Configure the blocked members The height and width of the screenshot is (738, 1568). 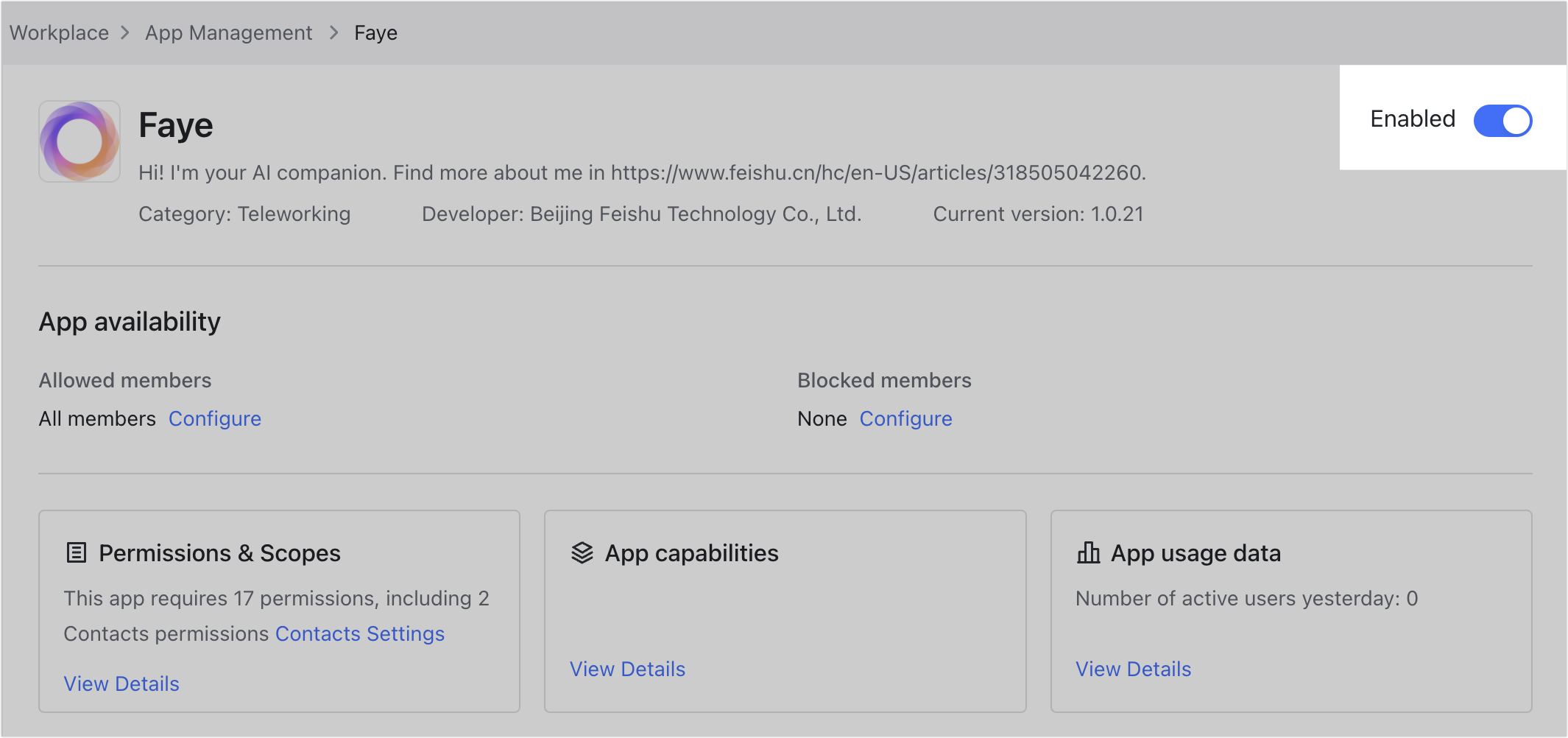(x=905, y=418)
